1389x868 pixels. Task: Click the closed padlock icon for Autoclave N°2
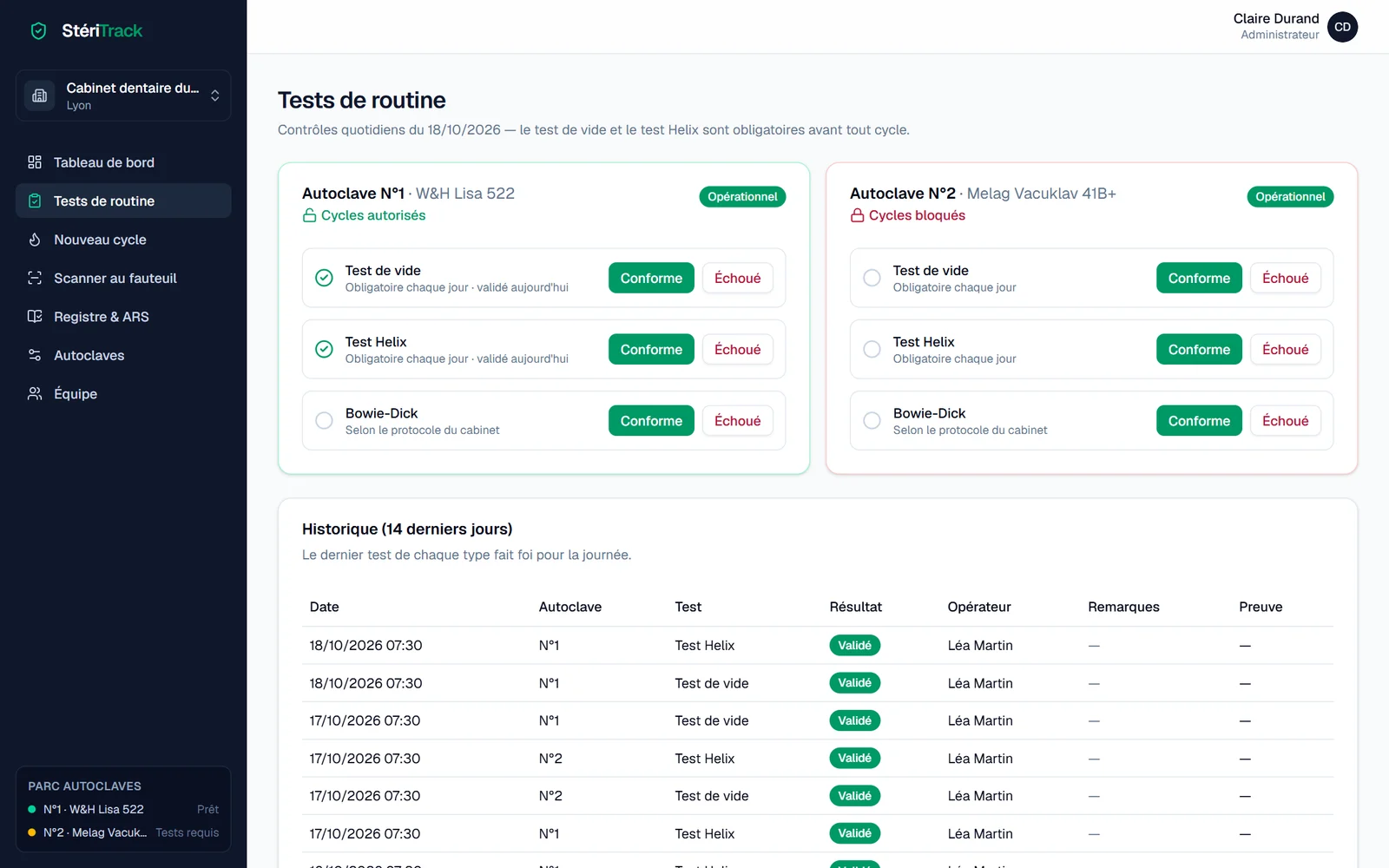tap(857, 215)
